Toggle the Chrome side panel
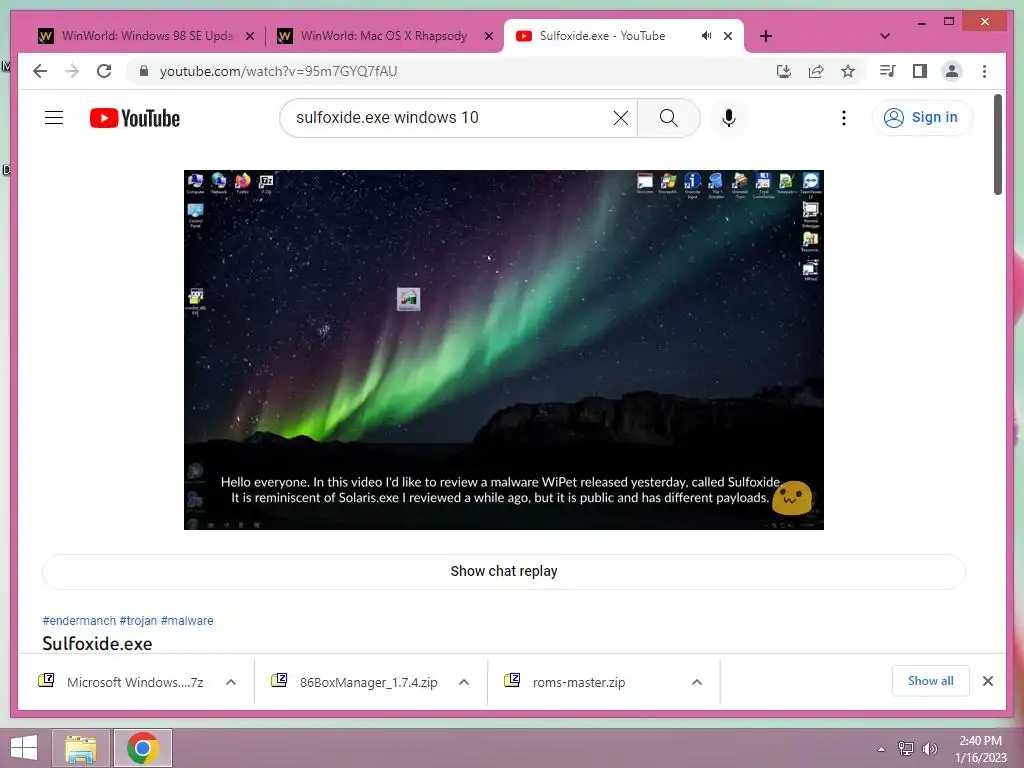 coord(920,71)
